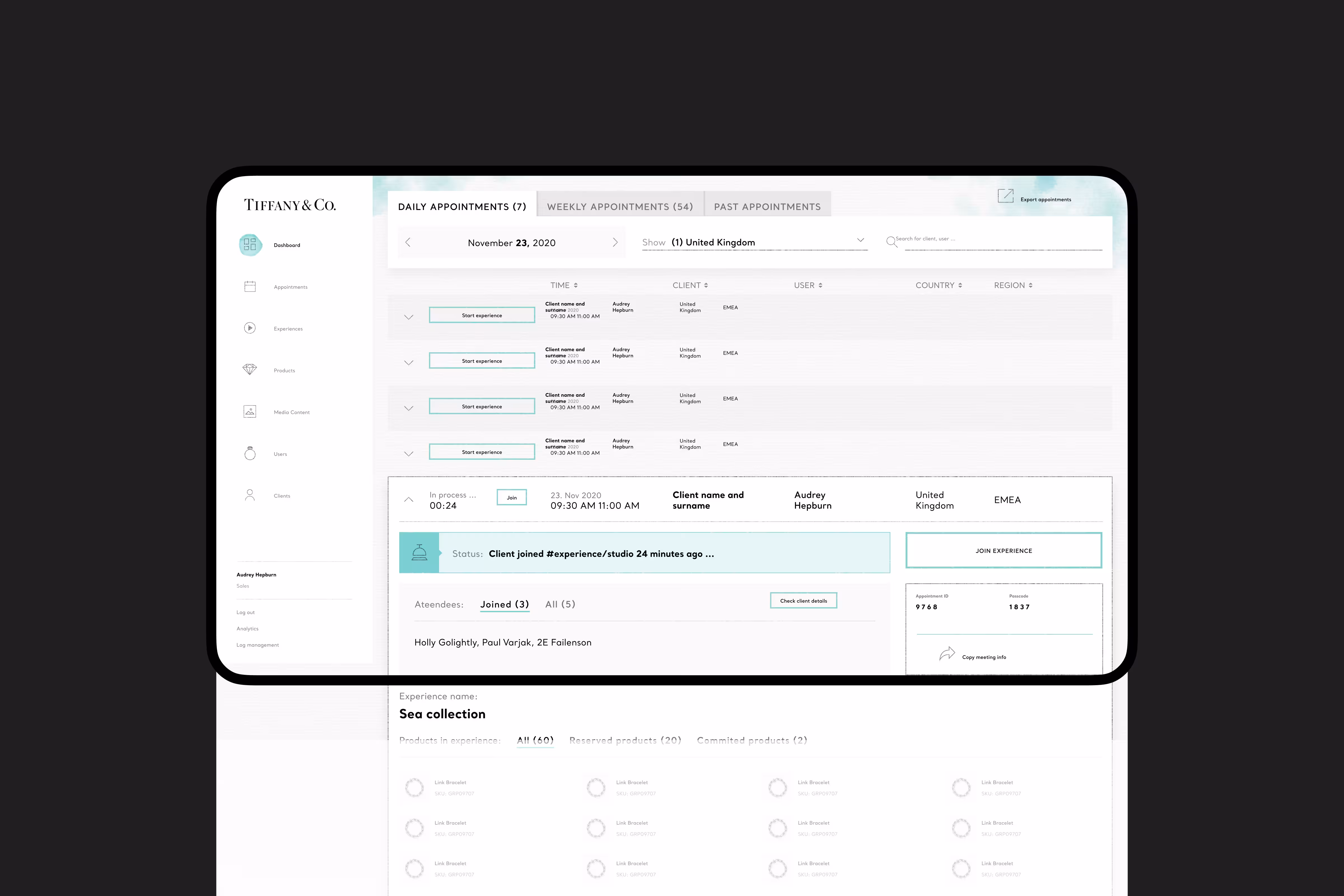Open Analytics link in sidebar

tap(248, 629)
